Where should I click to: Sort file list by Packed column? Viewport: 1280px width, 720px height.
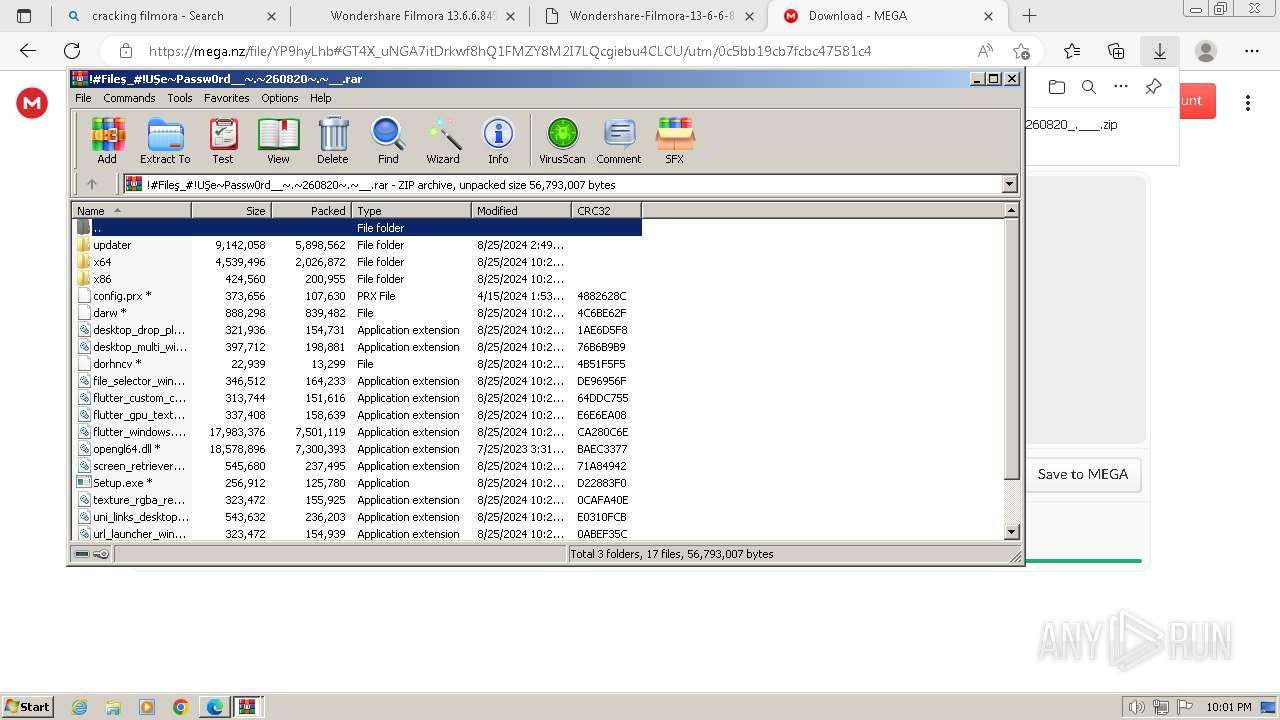click(311, 210)
